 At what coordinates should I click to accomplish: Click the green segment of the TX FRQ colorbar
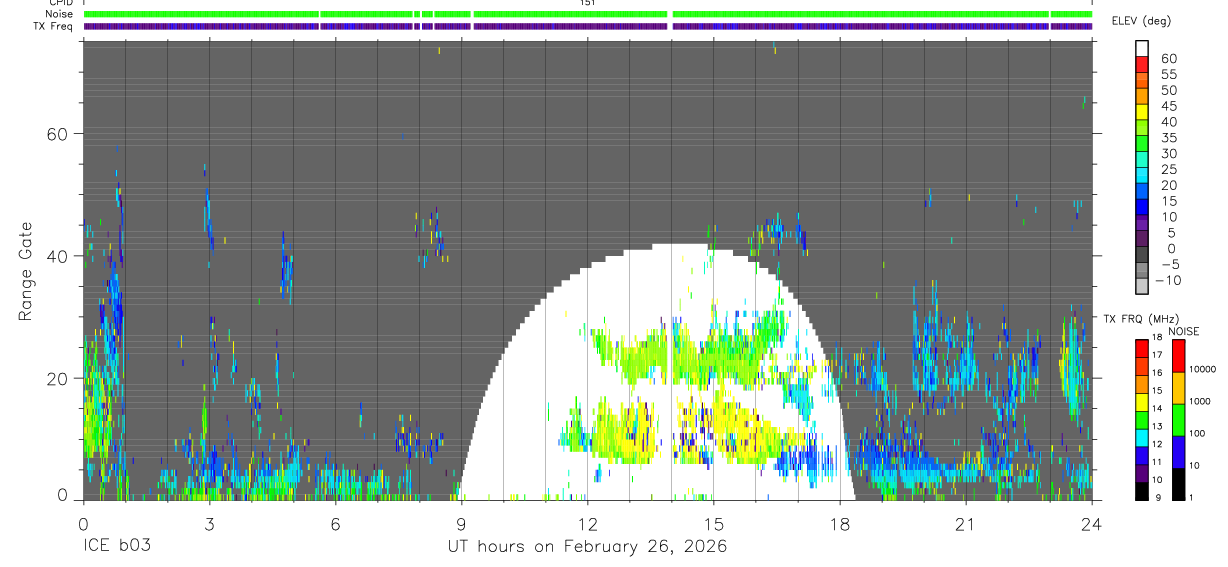click(1143, 418)
